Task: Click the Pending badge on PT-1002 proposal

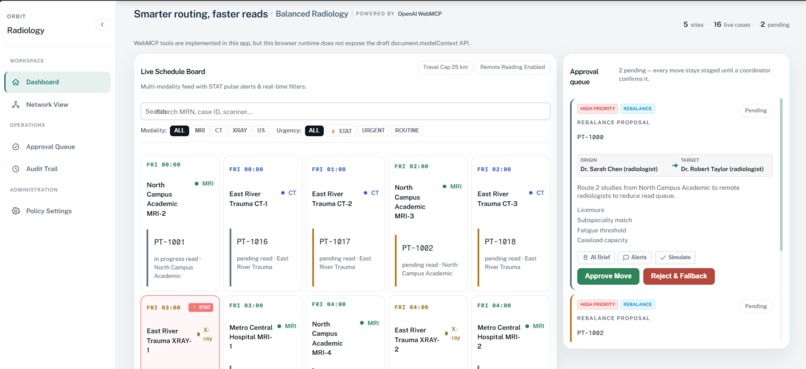Action: pyautogui.click(x=756, y=306)
